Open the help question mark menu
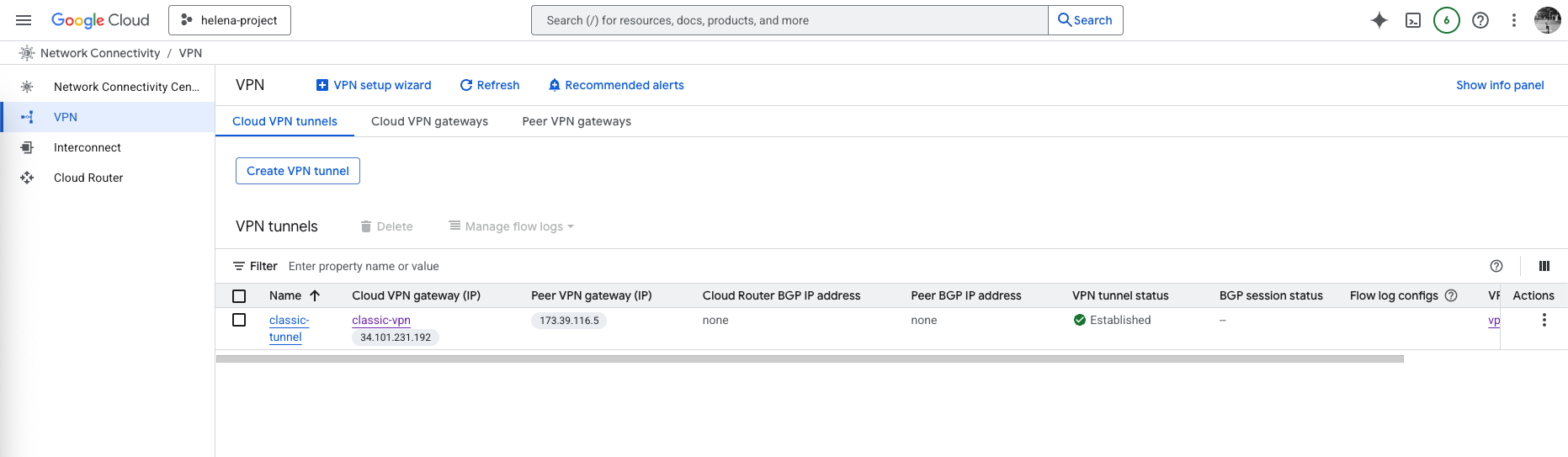1568x457 pixels. pos(1480,20)
